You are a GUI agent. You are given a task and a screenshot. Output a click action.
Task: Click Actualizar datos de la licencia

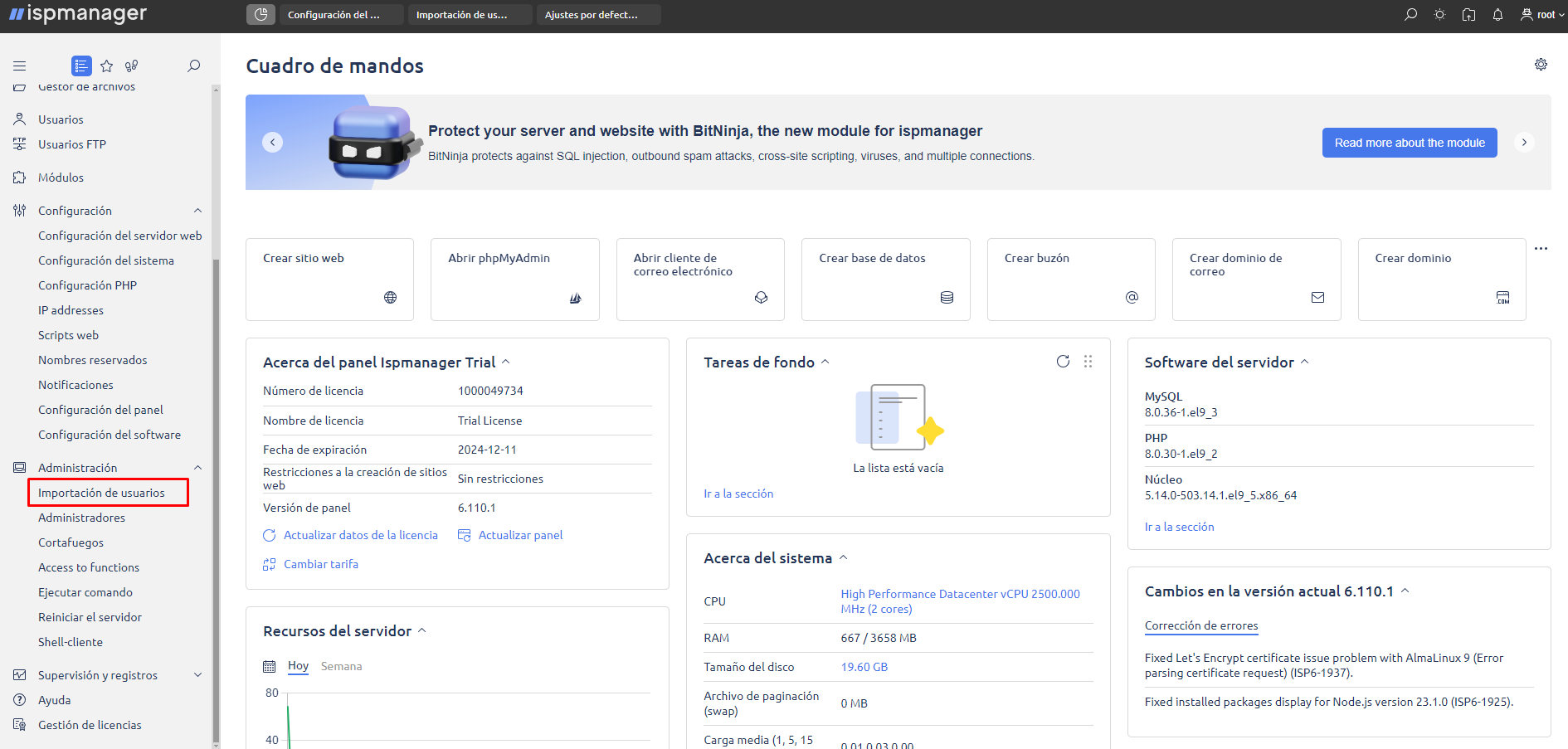tap(351, 535)
